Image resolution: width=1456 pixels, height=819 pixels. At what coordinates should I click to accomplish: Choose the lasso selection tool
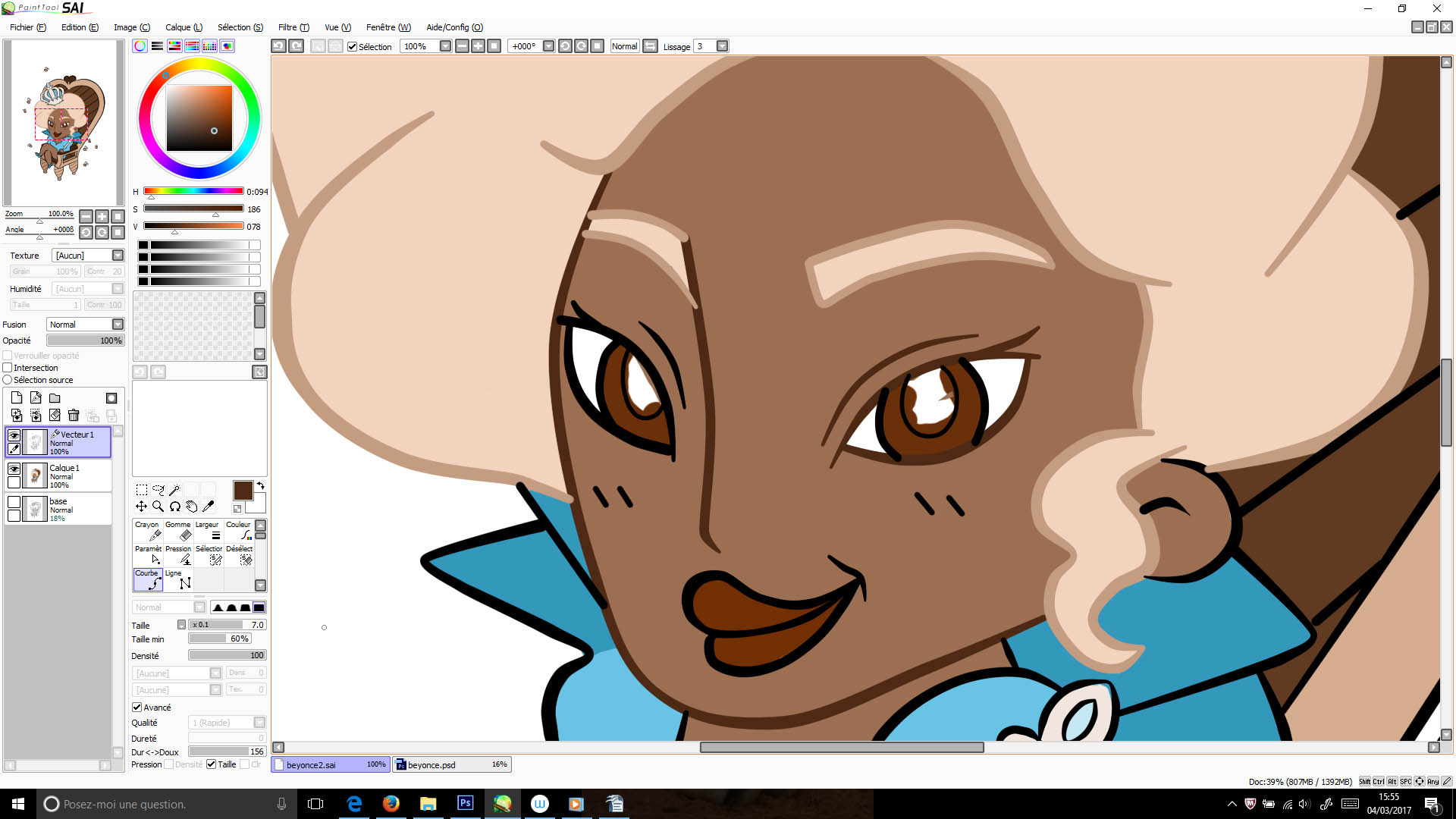158,490
